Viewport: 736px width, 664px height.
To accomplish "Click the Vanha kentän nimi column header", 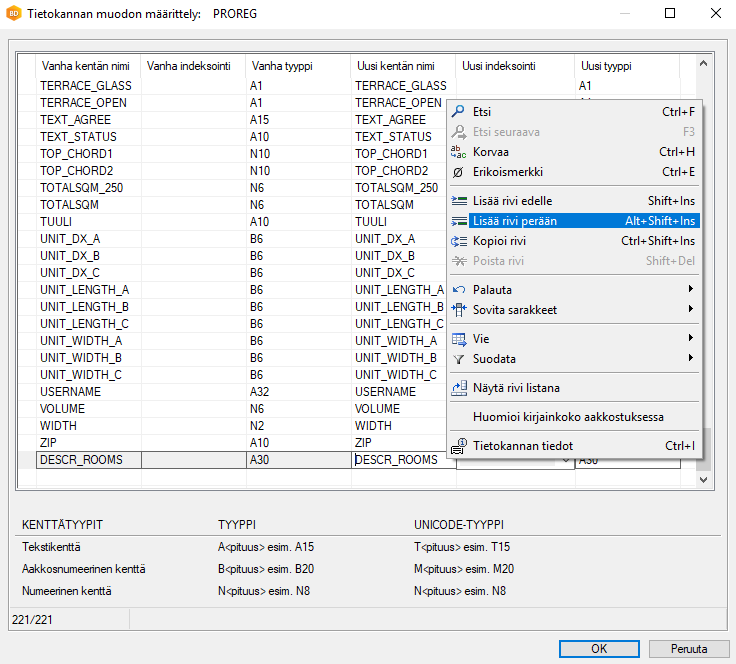I will point(85,66).
